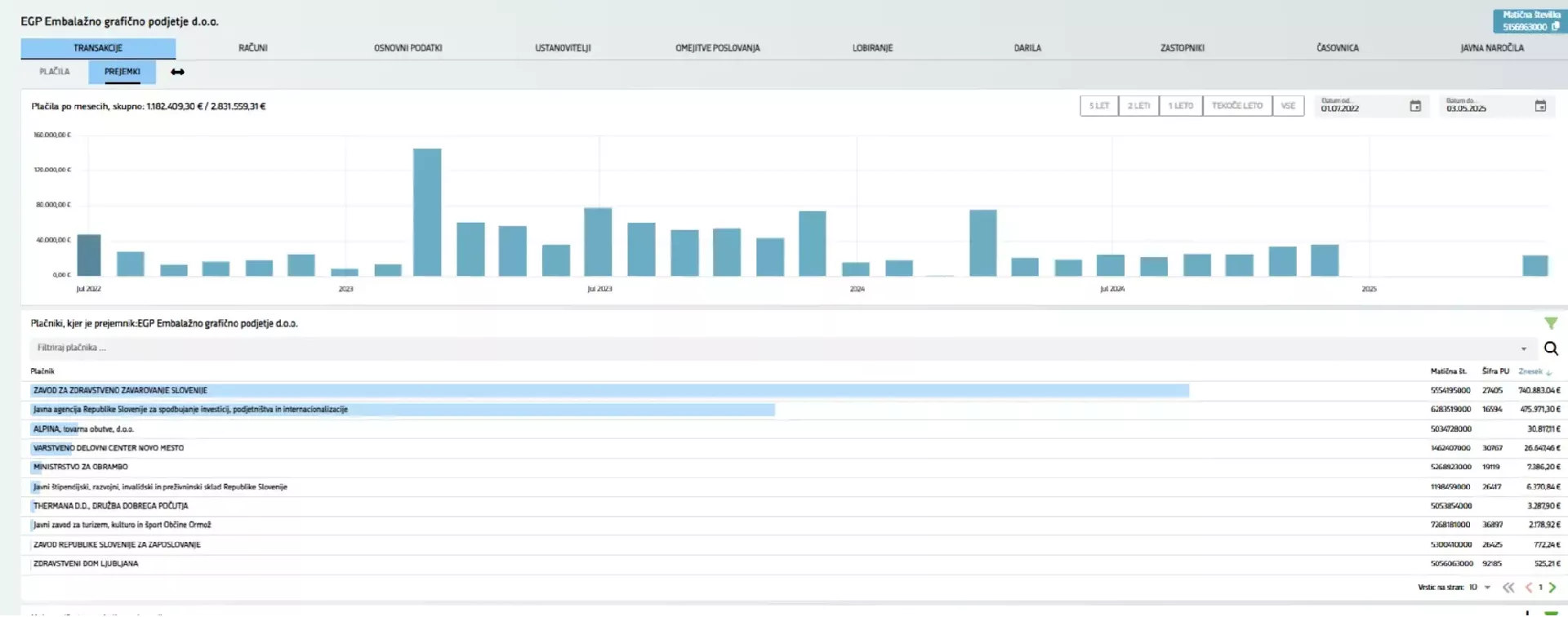1568x617 pixels.
Task: Click the search magnifier icon
Action: (1551, 348)
